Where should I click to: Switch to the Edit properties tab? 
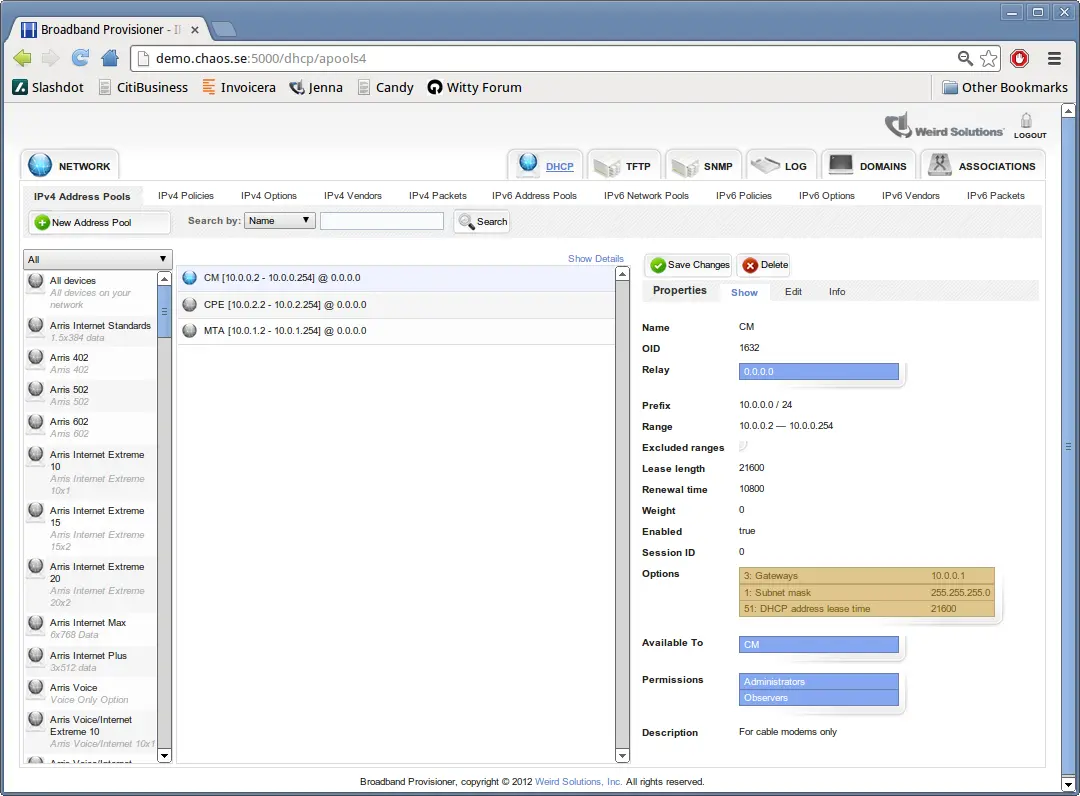tap(793, 292)
